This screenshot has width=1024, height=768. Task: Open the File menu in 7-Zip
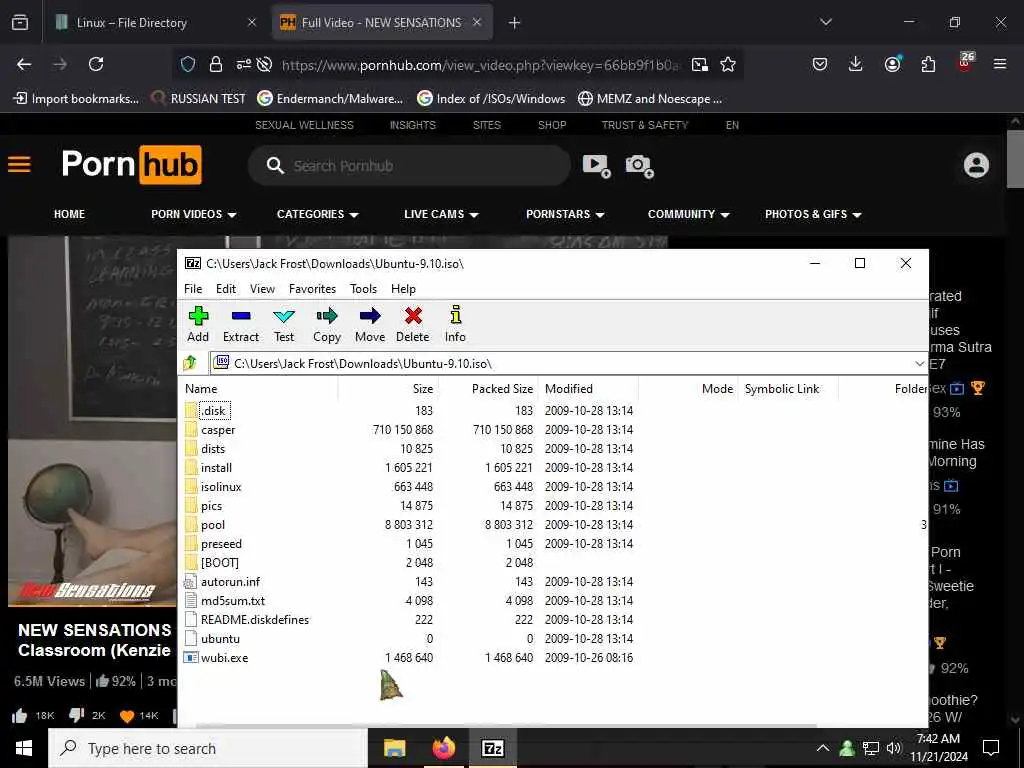193,289
